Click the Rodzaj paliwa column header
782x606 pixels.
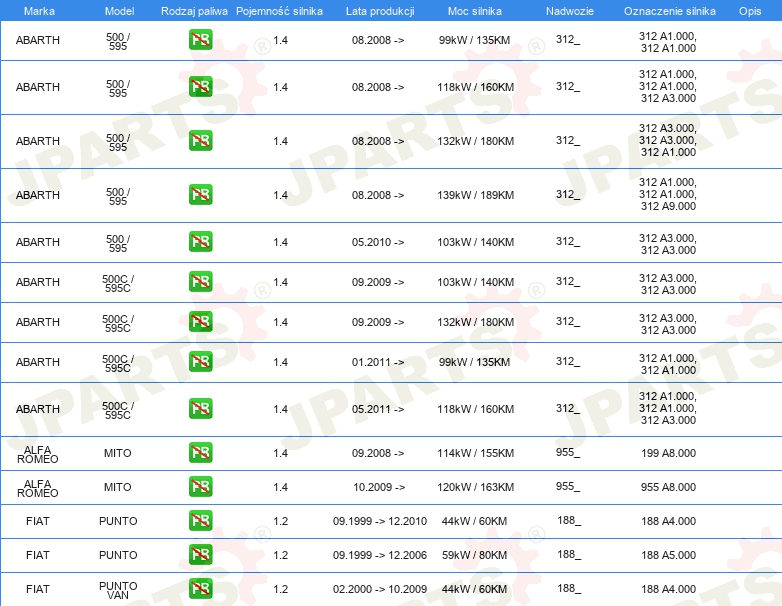pos(195,11)
